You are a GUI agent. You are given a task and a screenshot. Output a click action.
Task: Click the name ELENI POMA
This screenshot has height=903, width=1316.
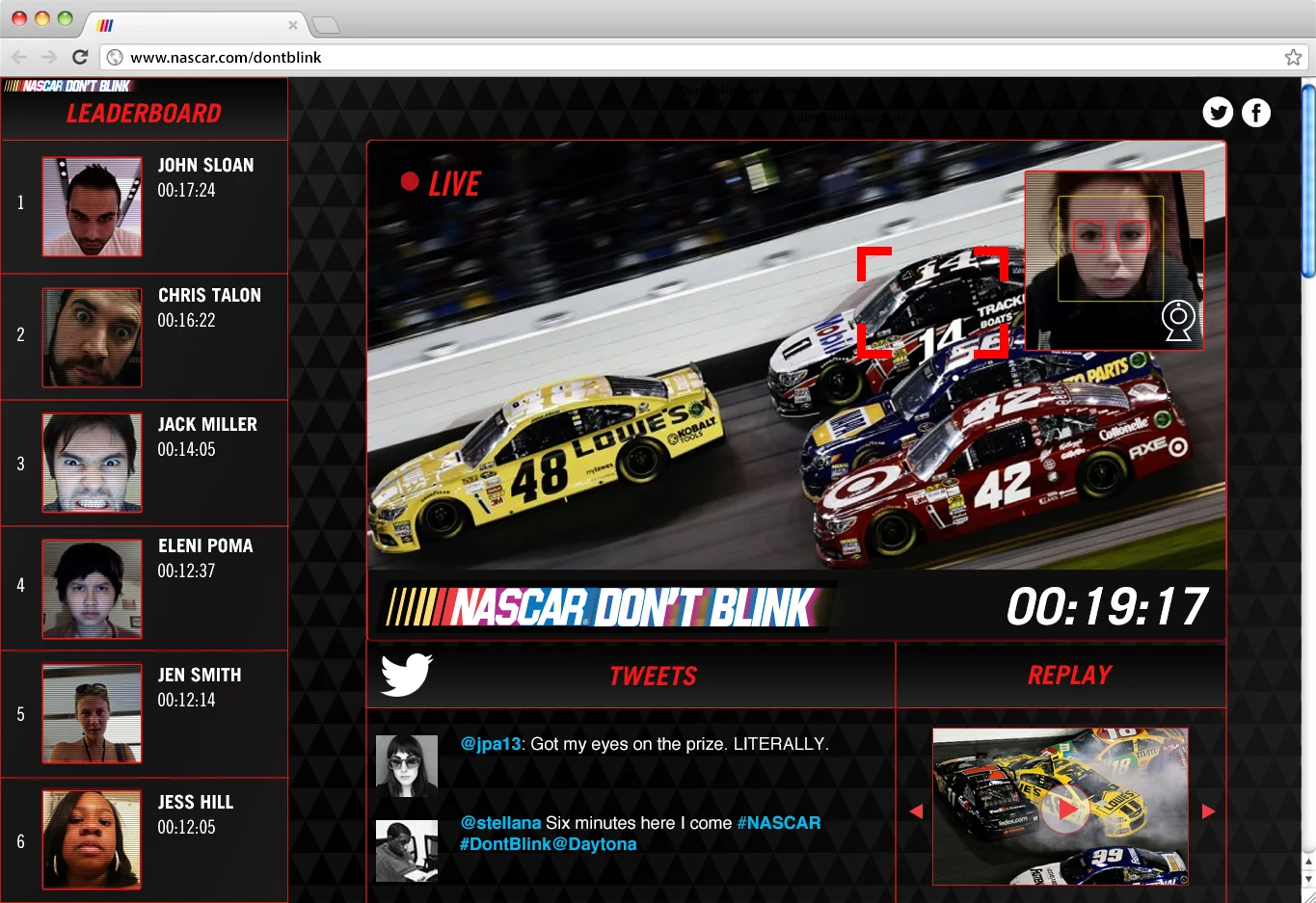[x=205, y=545]
